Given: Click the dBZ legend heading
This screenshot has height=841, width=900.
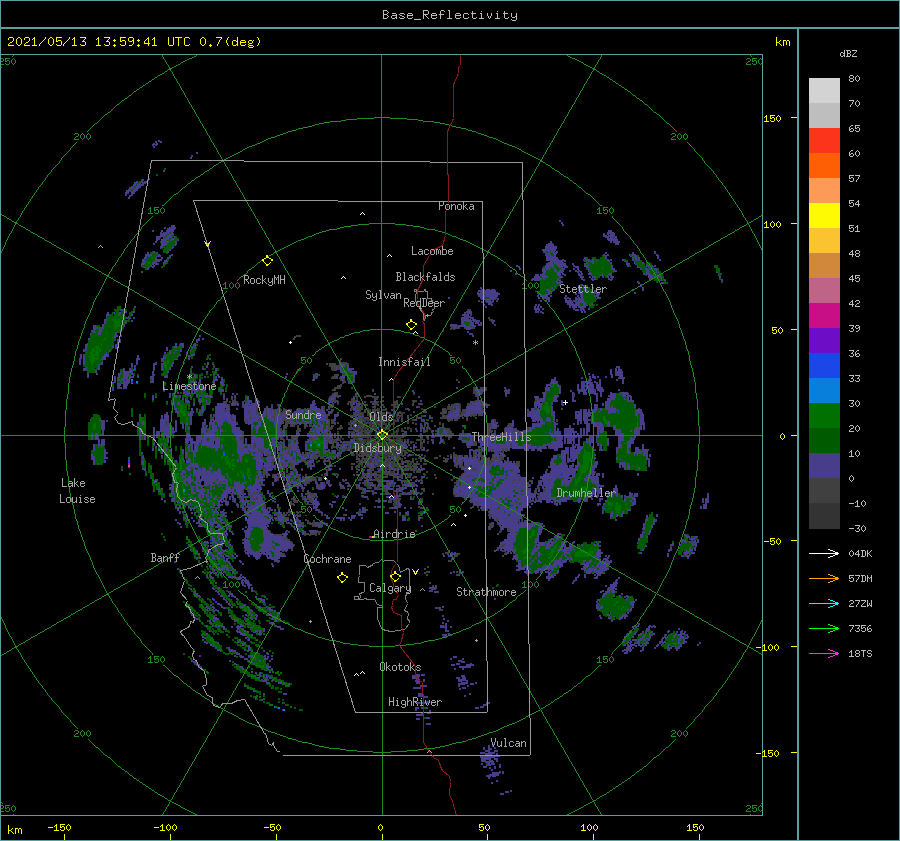Looking at the screenshot, I should point(848,54).
